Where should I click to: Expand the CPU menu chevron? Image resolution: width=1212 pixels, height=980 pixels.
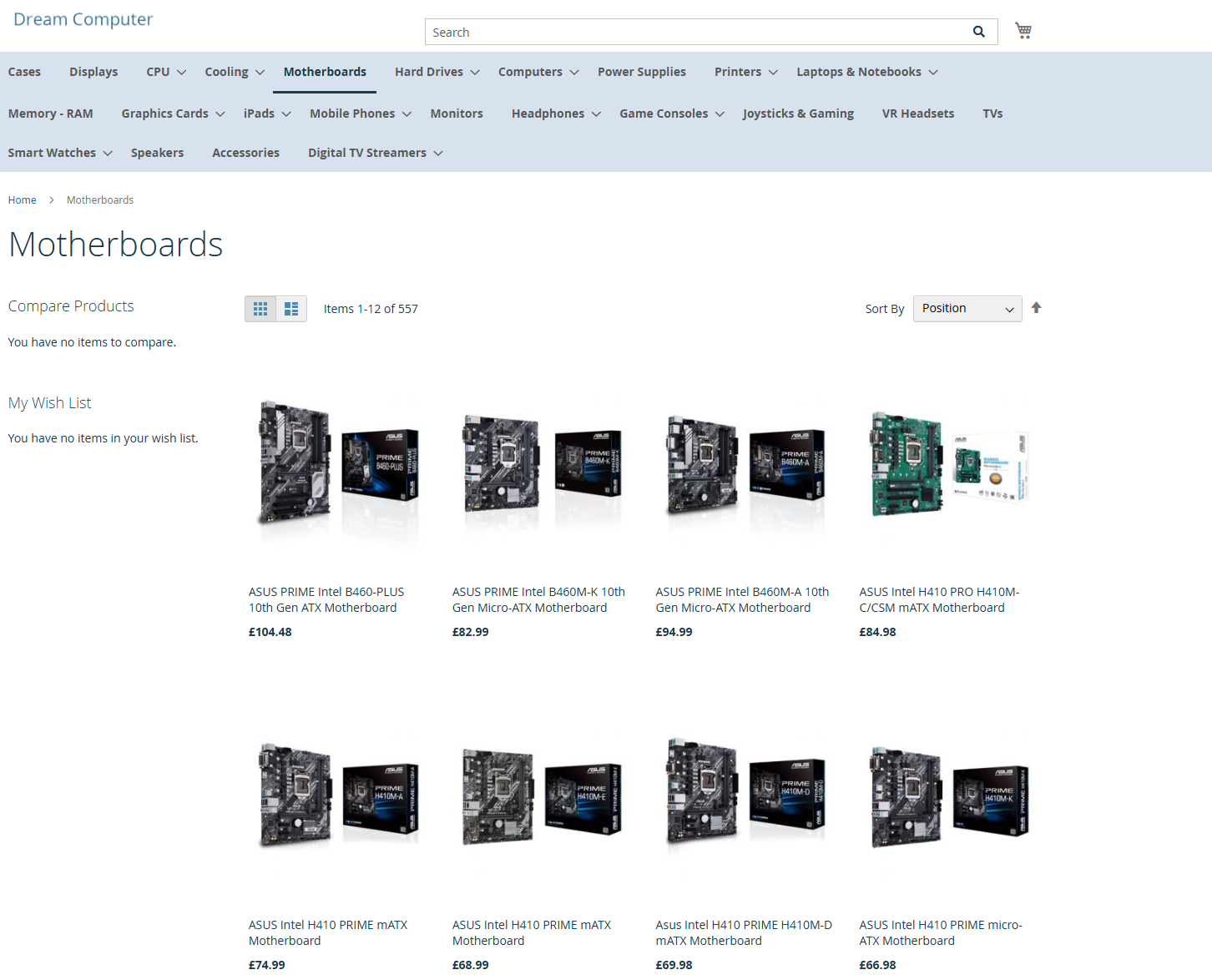pyautogui.click(x=181, y=73)
